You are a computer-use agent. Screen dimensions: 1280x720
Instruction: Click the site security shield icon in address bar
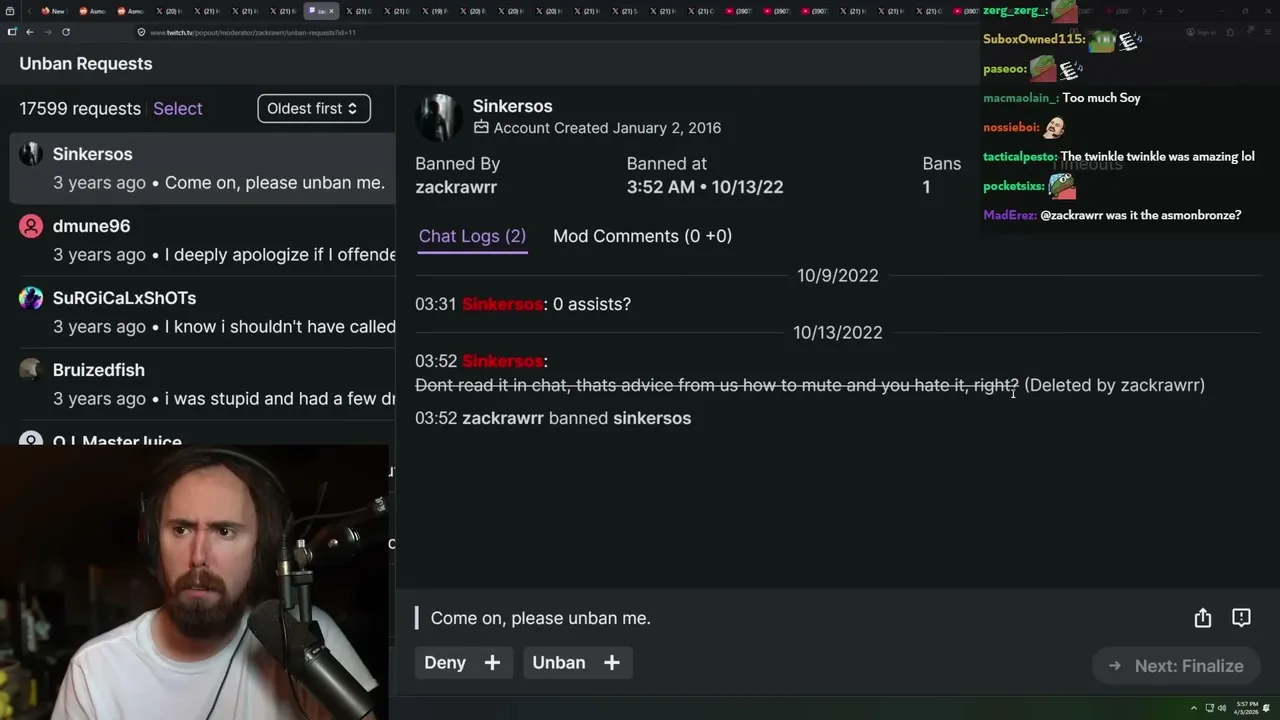pyautogui.click(x=141, y=32)
